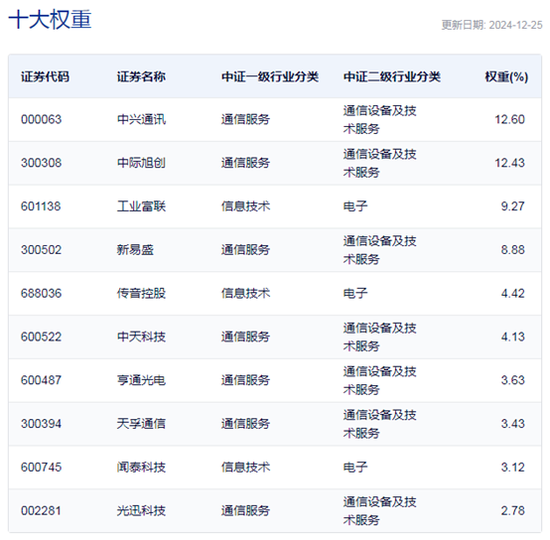Click the 证券名称 column header

(x=141, y=76)
